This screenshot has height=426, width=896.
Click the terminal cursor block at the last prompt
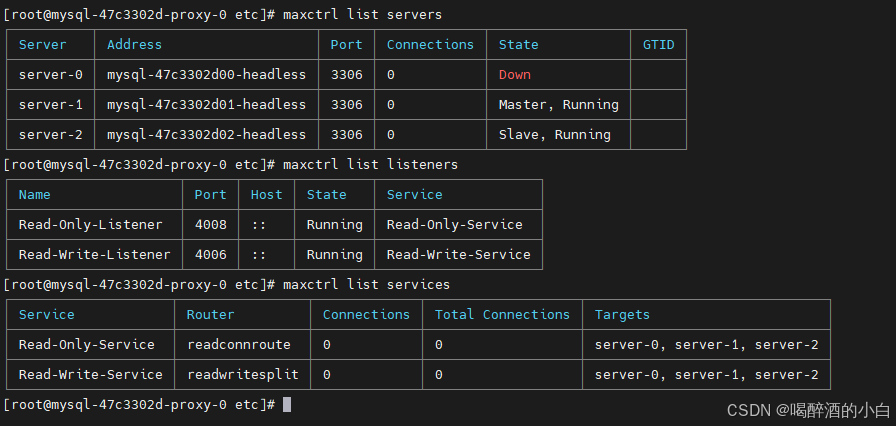point(287,405)
